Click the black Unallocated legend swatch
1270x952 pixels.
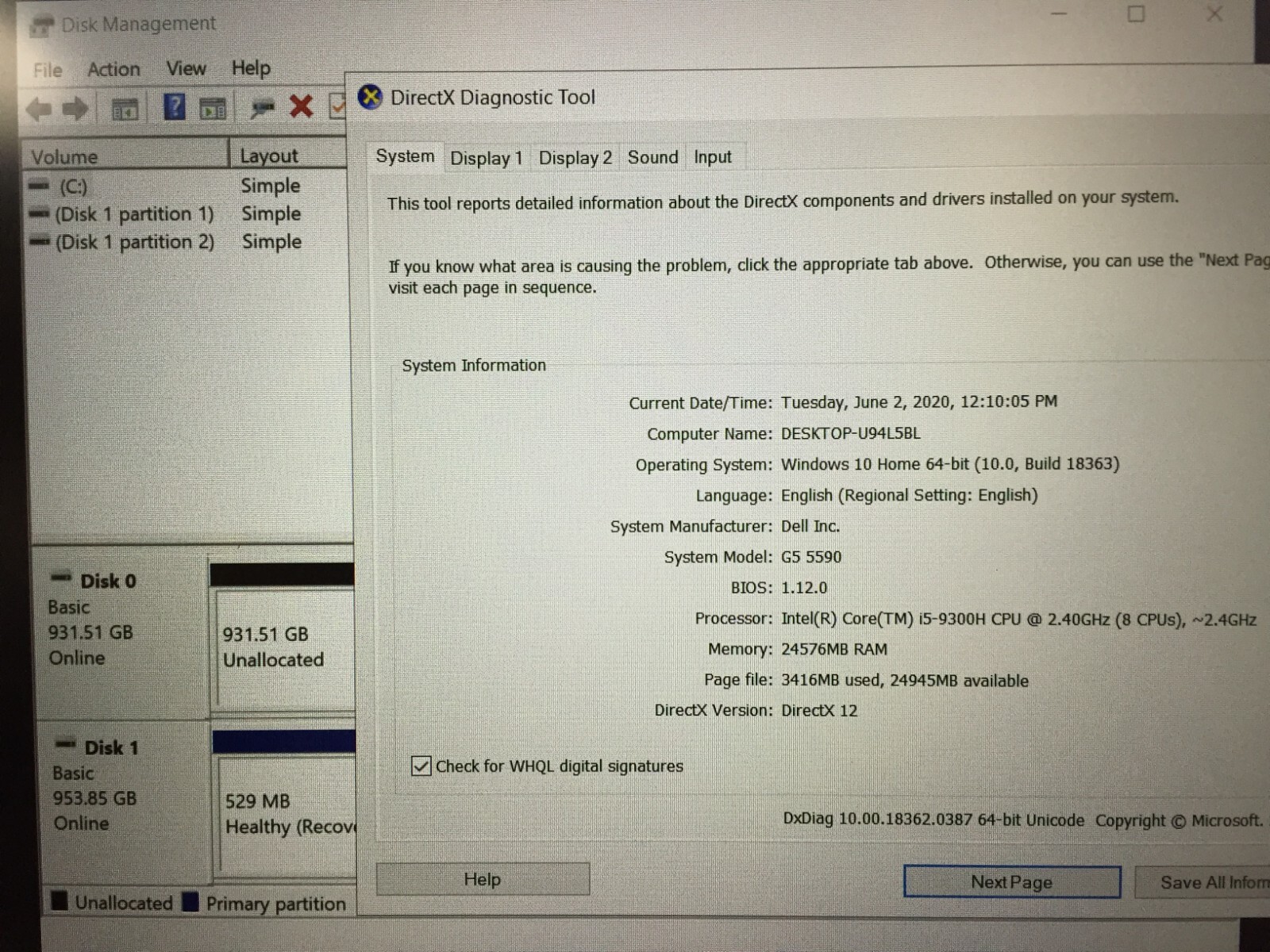(x=60, y=900)
